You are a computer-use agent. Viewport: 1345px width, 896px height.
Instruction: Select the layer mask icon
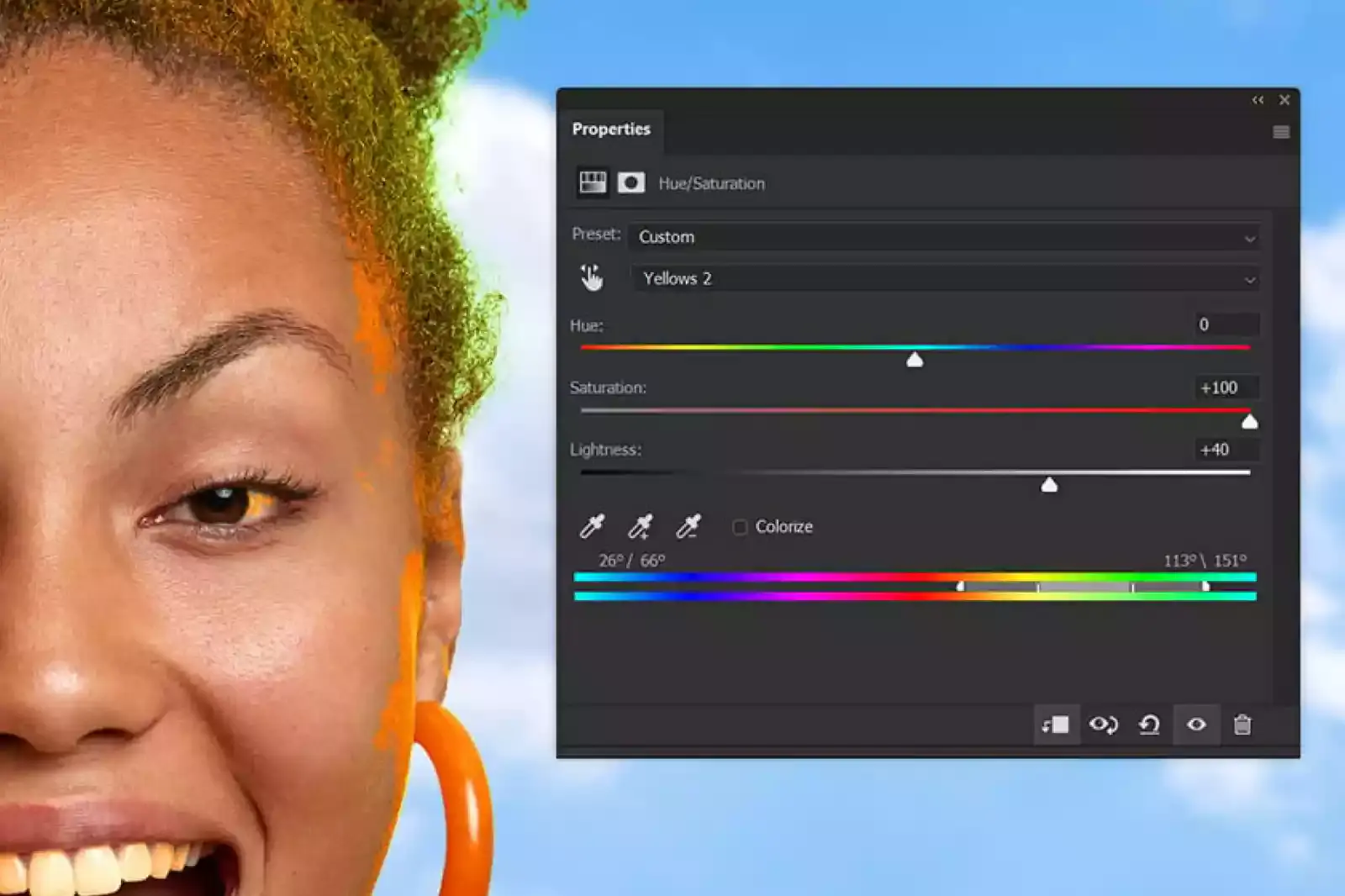click(631, 182)
